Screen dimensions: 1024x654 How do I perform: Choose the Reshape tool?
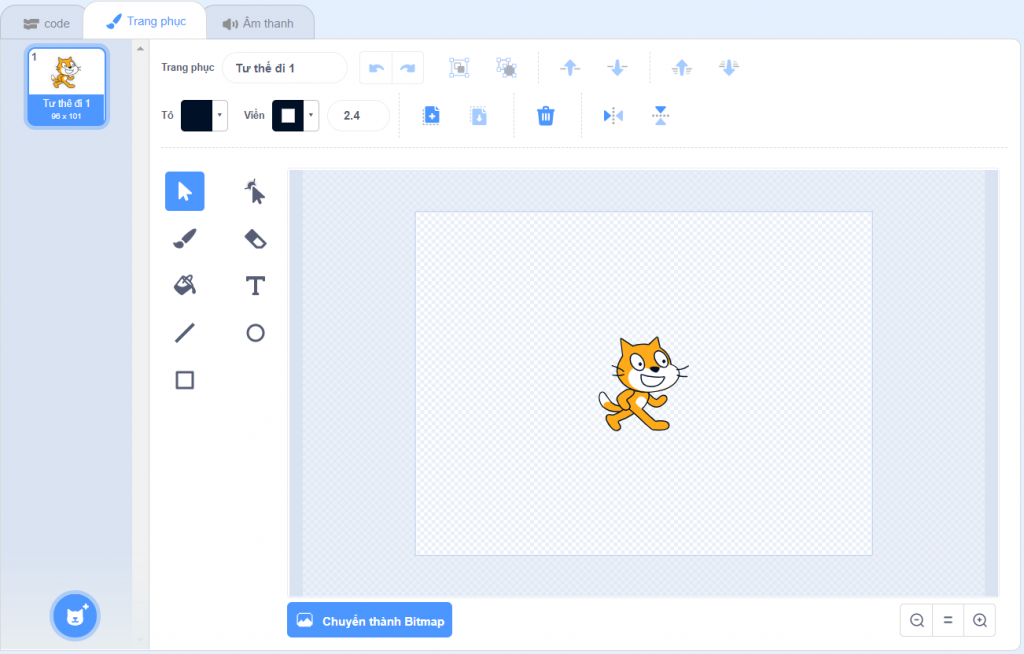coord(255,191)
